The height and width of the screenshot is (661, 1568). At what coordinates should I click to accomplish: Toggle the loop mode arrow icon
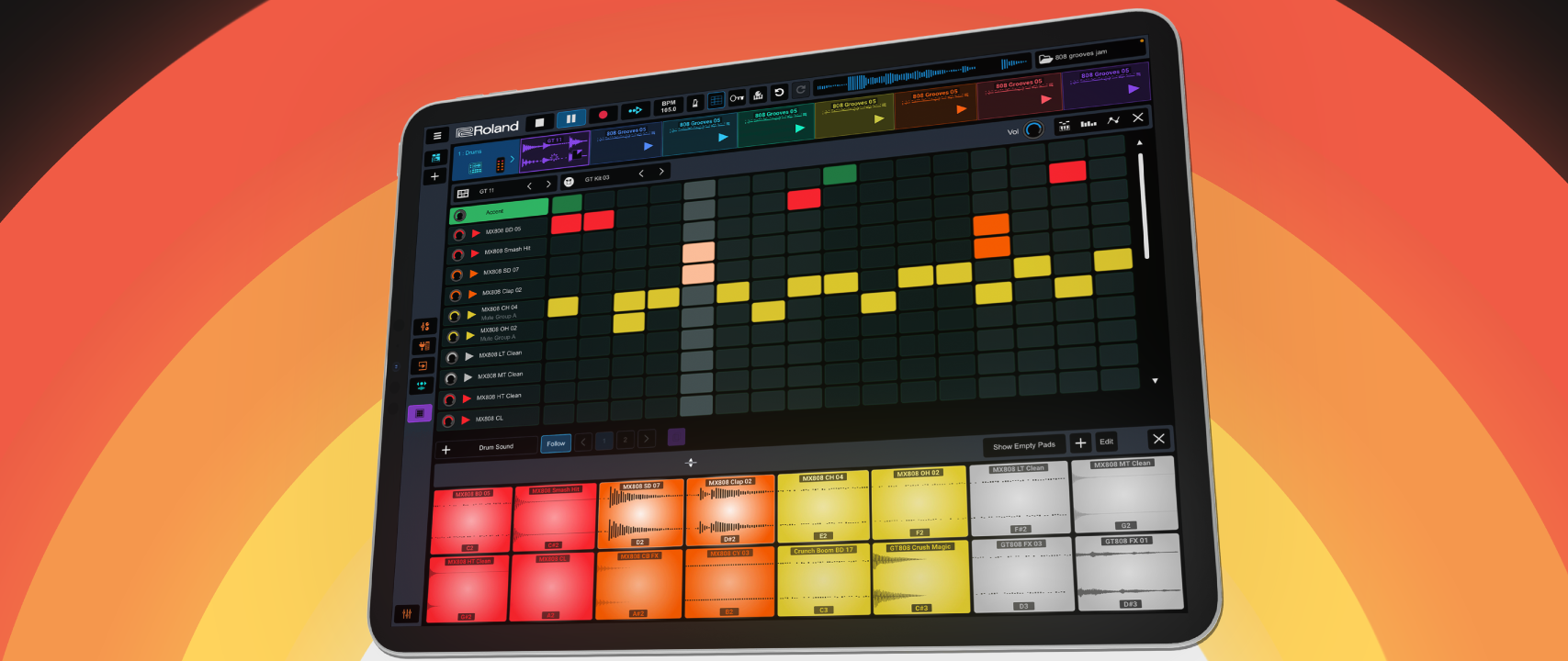coord(635,111)
